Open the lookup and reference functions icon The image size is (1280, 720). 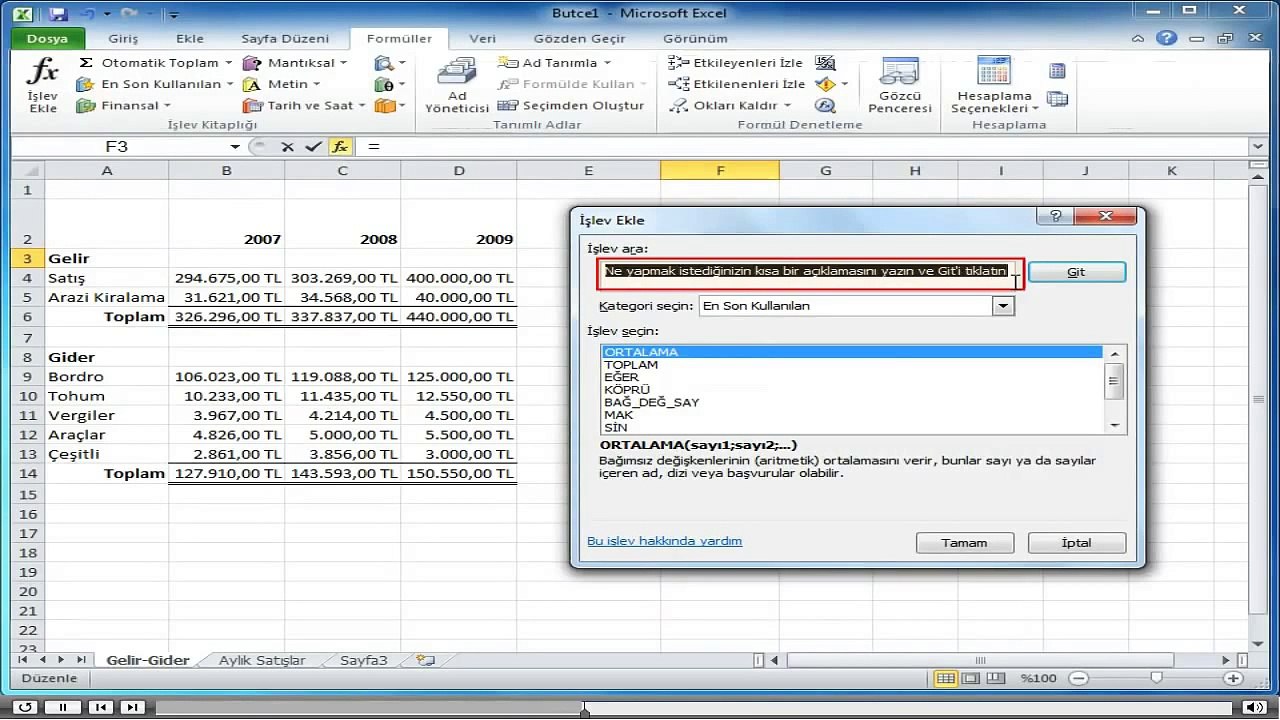[389, 62]
